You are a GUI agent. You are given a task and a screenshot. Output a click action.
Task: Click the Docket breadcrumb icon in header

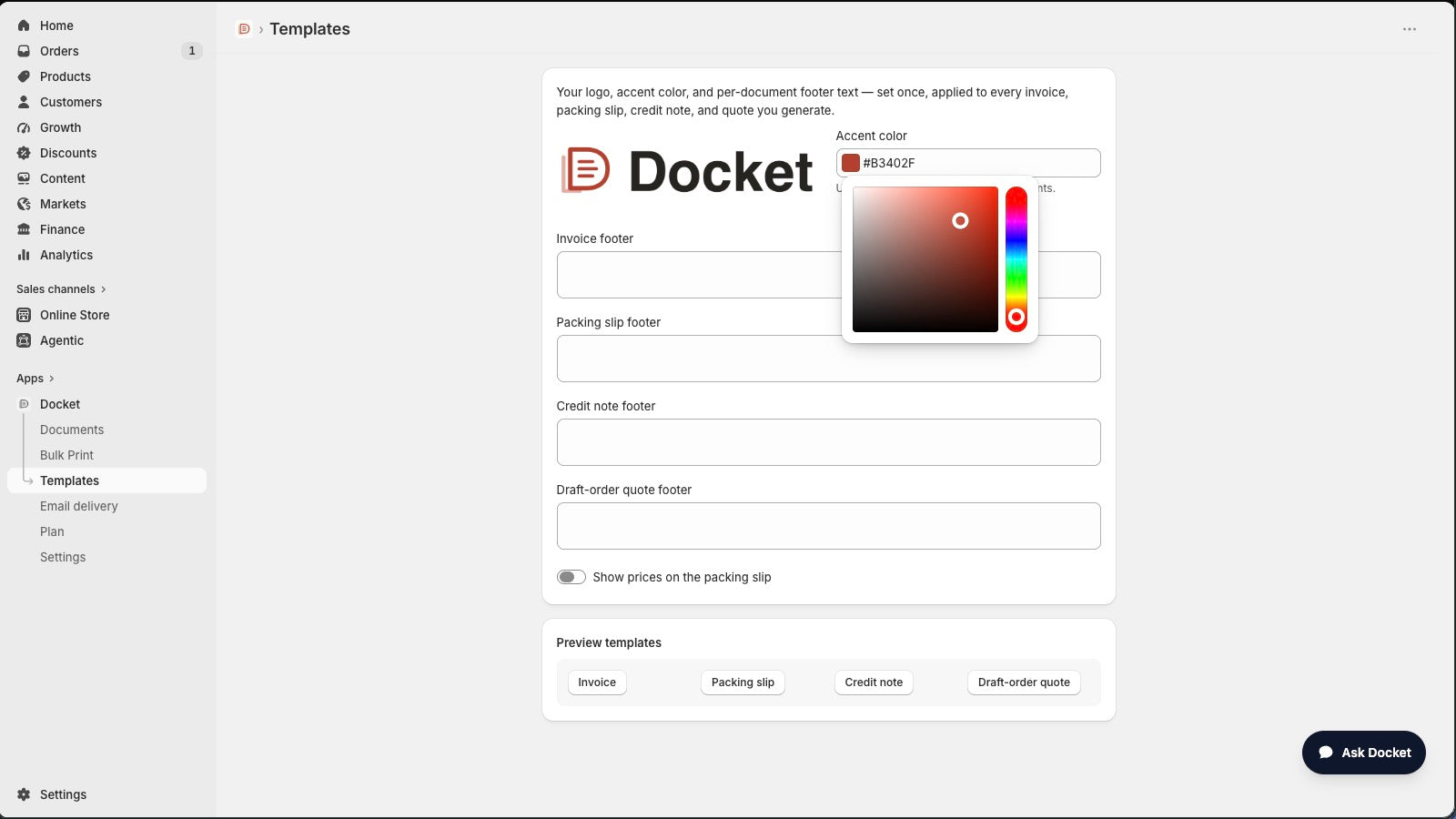244,29
